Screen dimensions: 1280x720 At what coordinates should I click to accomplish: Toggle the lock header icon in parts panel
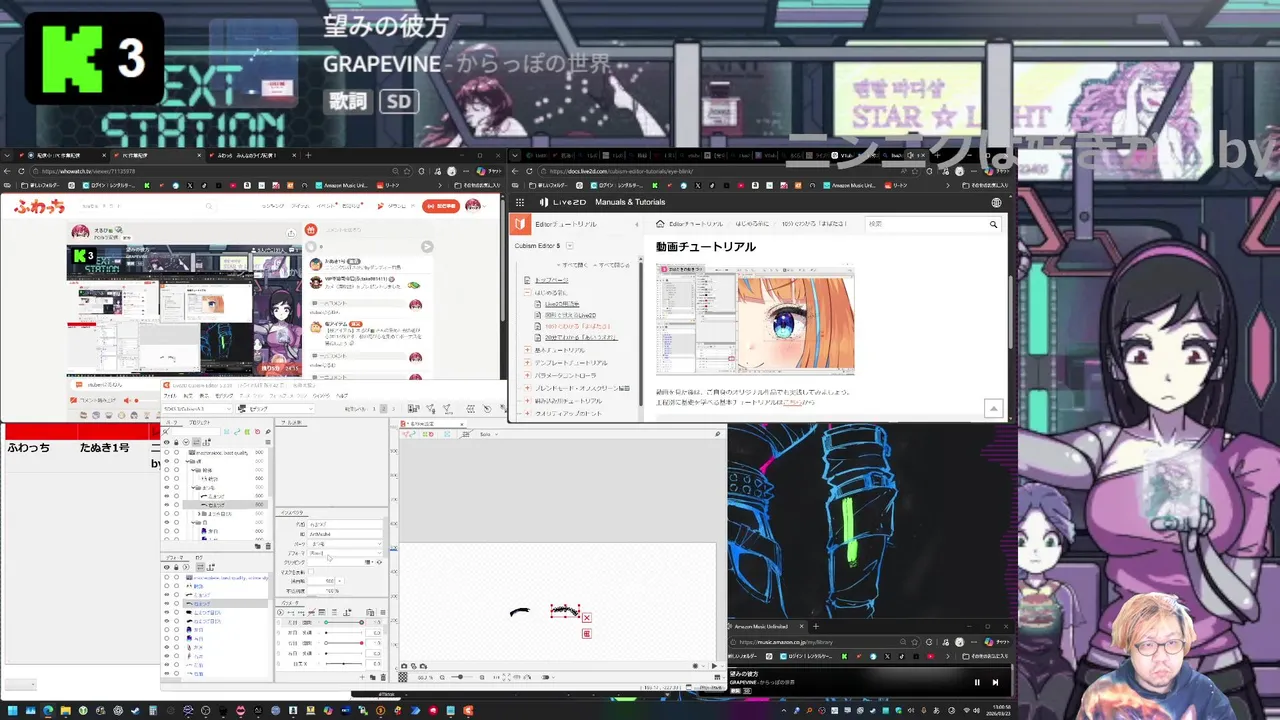(176, 442)
